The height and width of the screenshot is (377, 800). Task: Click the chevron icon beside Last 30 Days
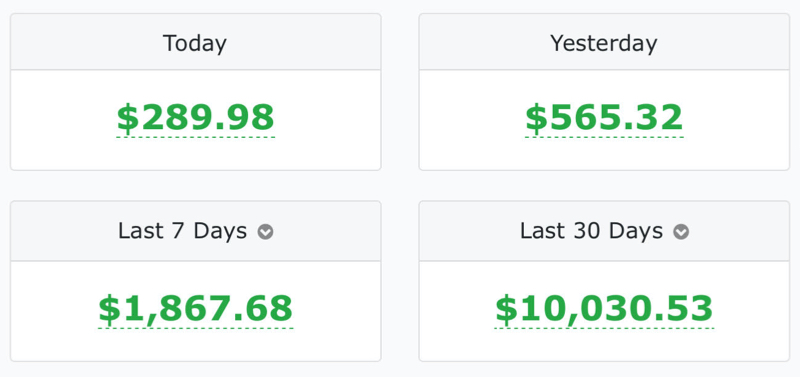(x=681, y=232)
